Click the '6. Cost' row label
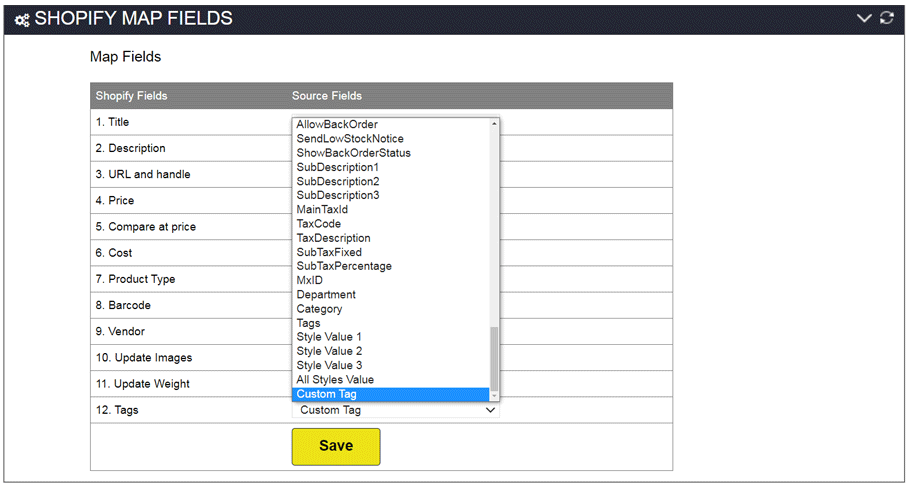The height and width of the screenshot is (486, 910). click(x=114, y=253)
